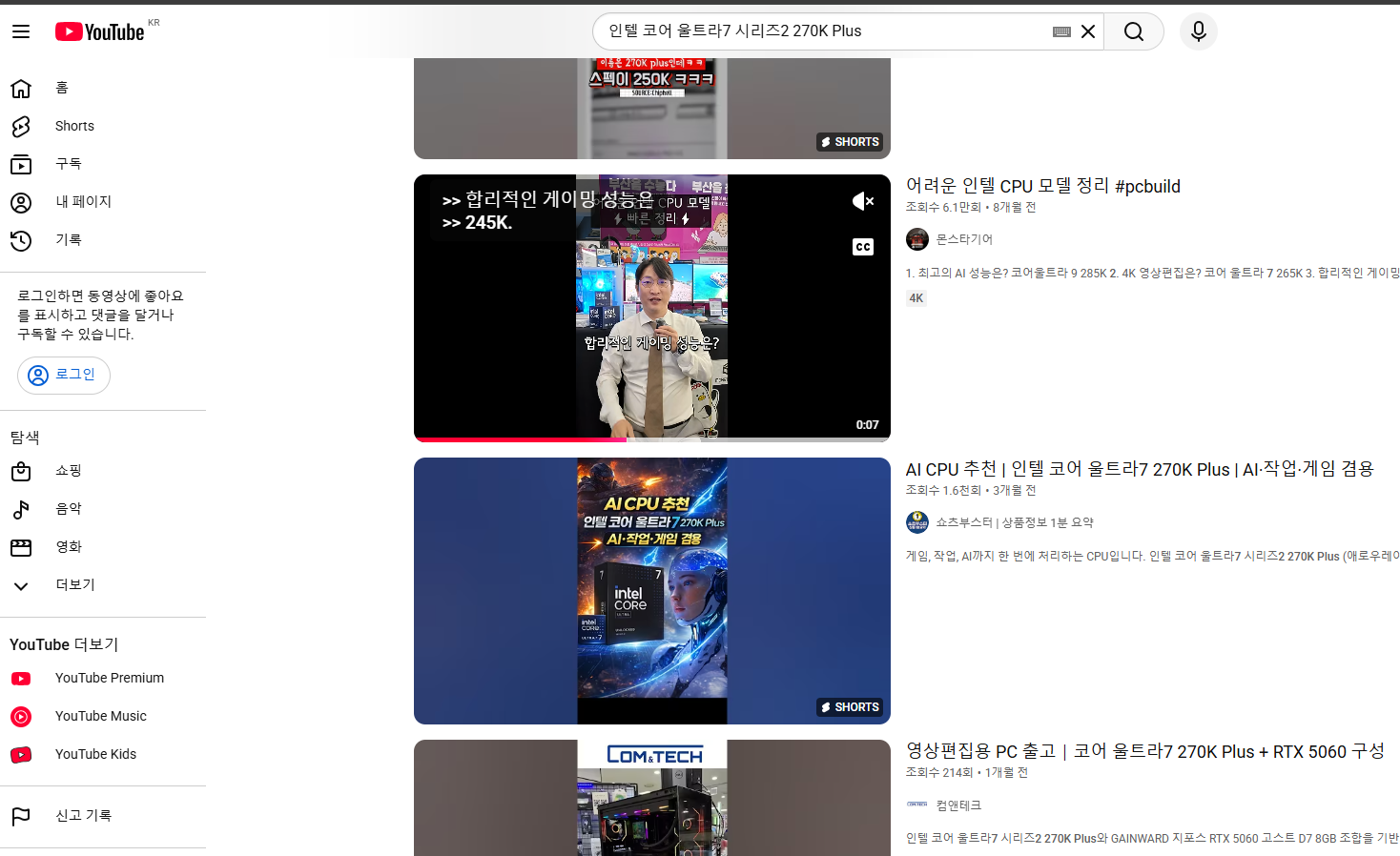Visit 컴앤테크 channel name
The height and width of the screenshot is (856, 1400).
tap(958, 805)
